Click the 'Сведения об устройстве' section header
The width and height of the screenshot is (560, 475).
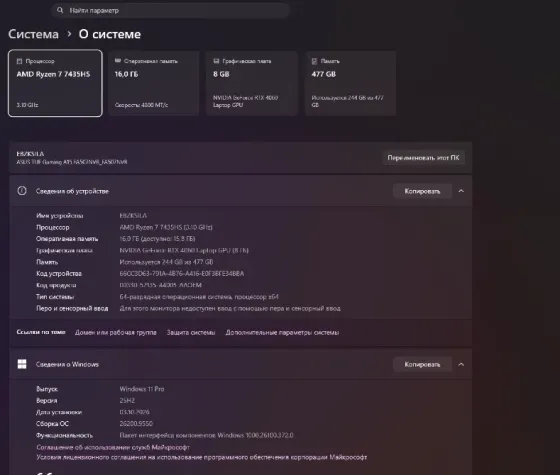tap(241, 191)
